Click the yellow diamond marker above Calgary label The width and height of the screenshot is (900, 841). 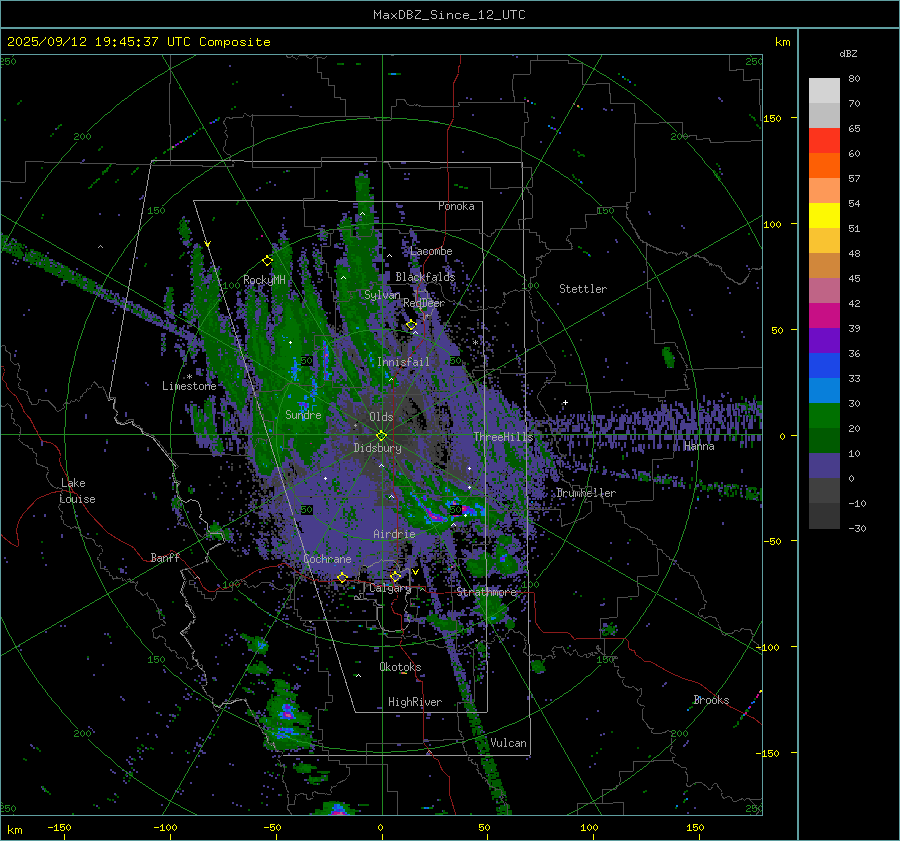[x=395, y=576]
